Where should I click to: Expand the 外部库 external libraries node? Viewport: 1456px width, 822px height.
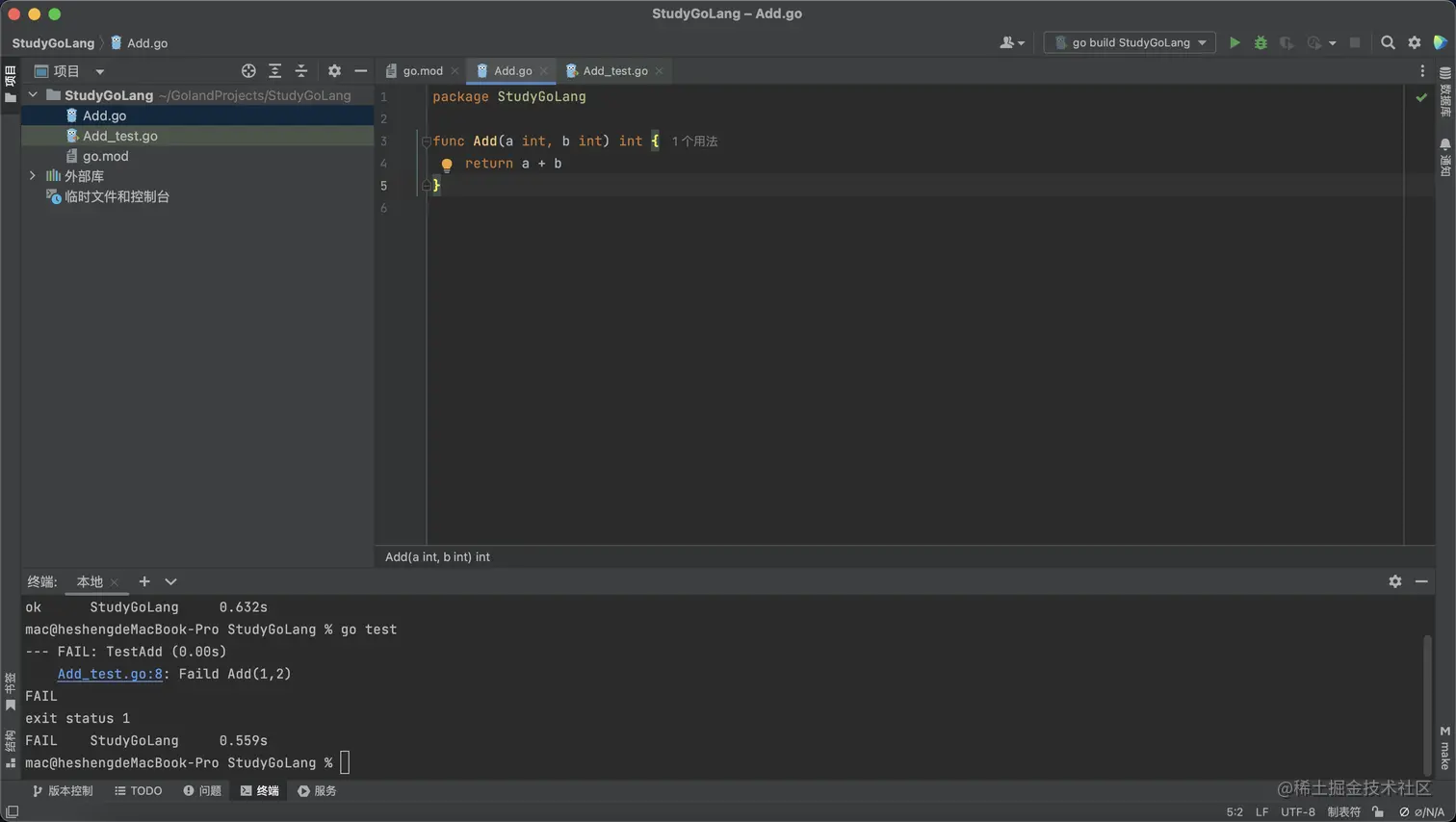pyautogui.click(x=33, y=176)
